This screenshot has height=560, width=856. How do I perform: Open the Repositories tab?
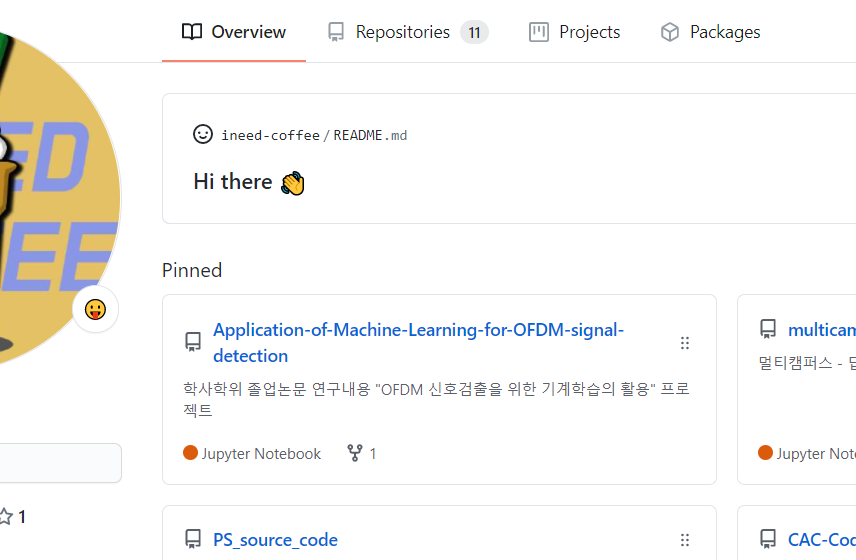pos(402,32)
